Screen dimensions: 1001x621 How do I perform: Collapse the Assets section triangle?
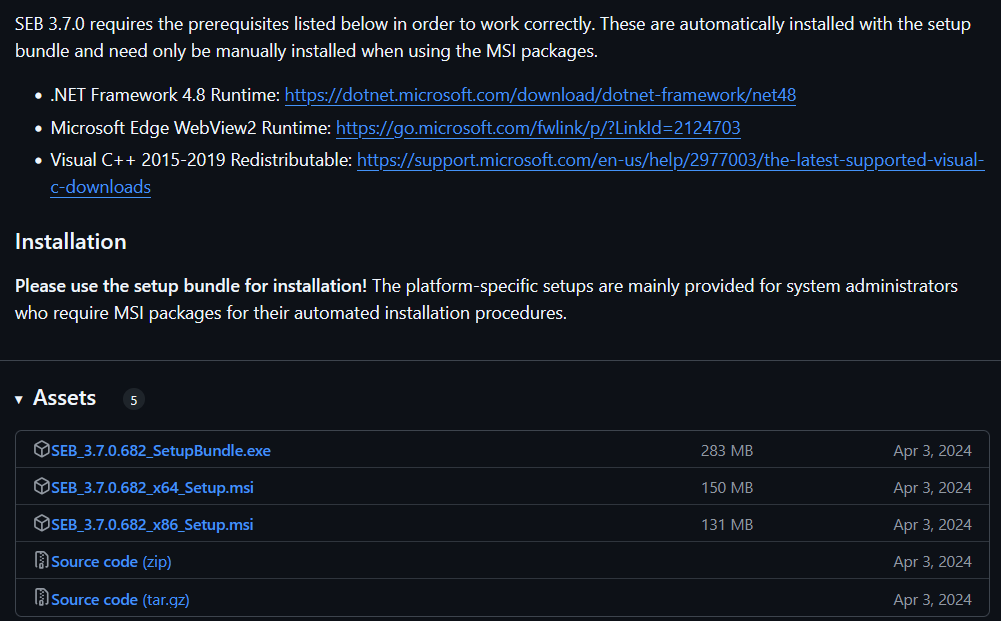(19, 400)
